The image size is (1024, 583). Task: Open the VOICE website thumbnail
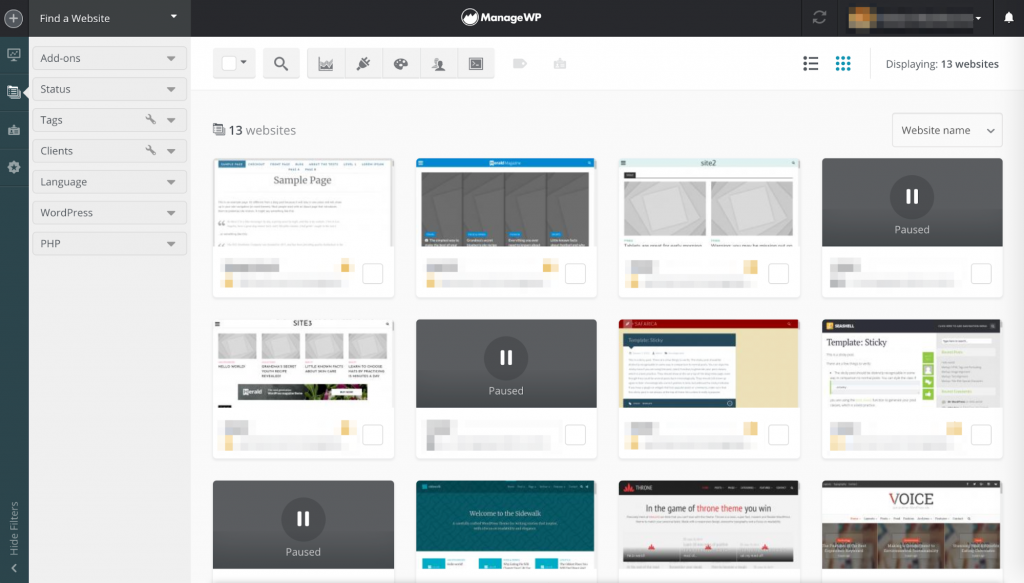[x=912, y=525]
